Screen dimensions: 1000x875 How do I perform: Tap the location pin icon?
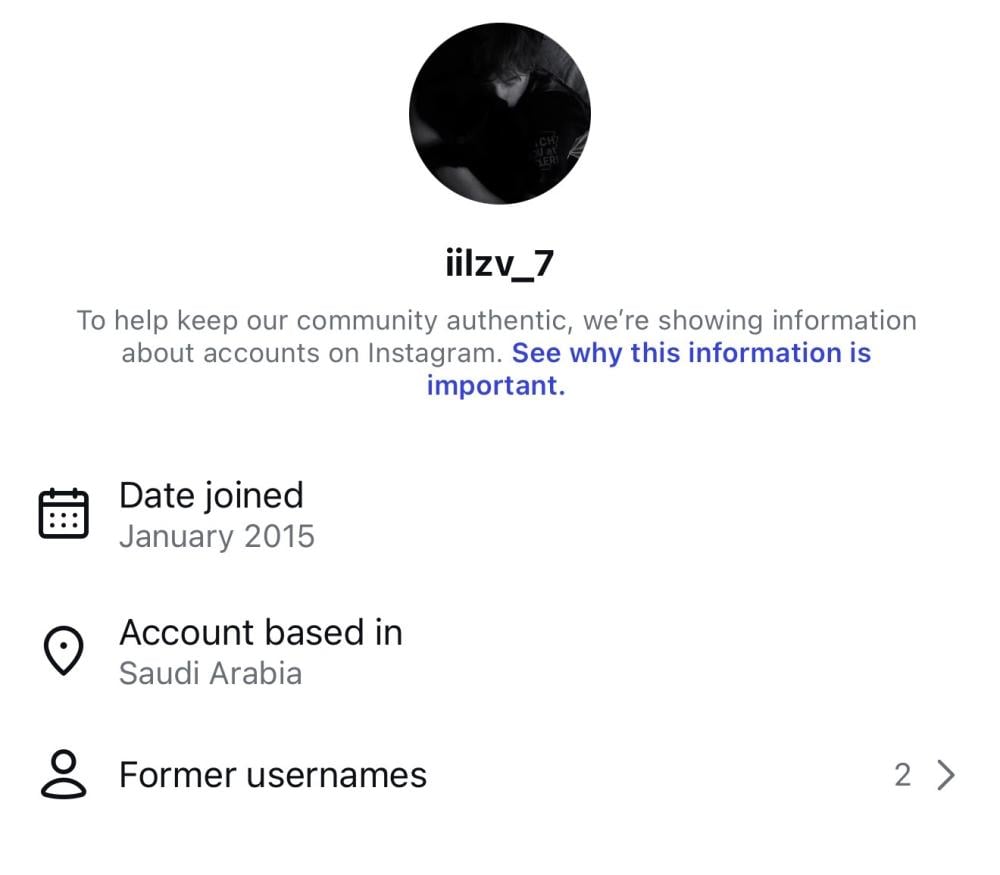pos(63,652)
